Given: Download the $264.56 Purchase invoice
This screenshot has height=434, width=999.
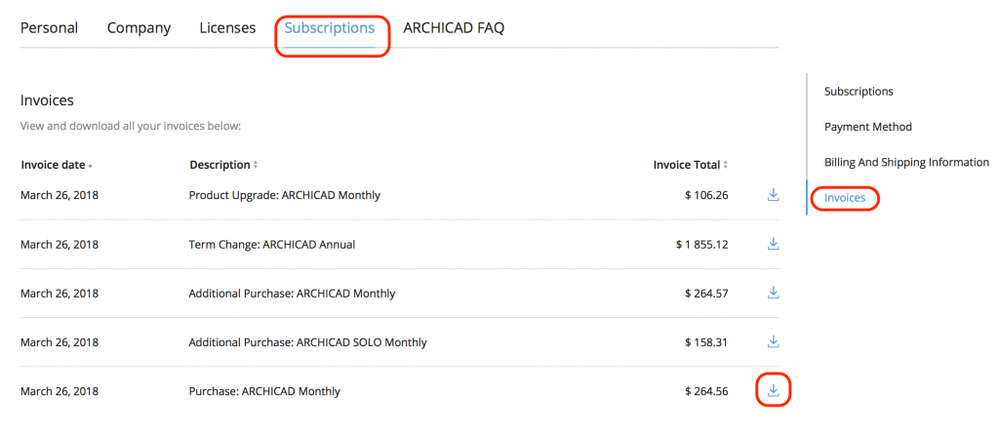Looking at the screenshot, I should 773,391.
